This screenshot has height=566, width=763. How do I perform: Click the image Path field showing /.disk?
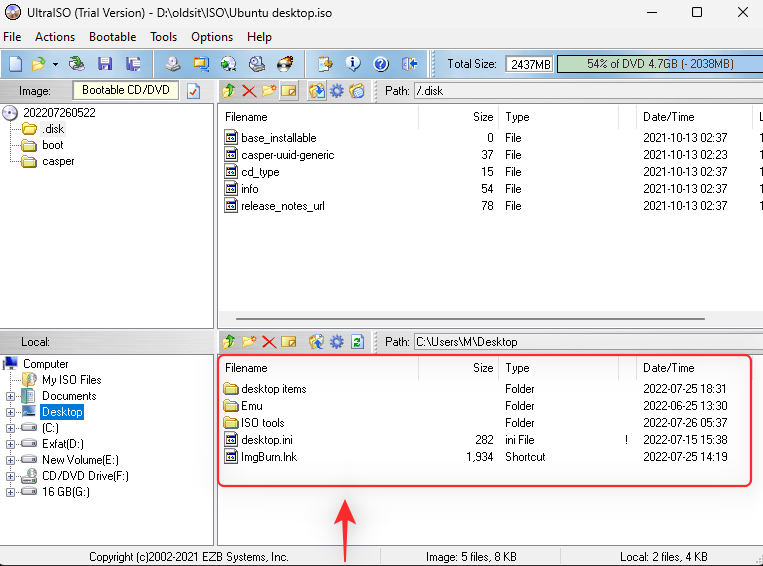[x=588, y=91]
